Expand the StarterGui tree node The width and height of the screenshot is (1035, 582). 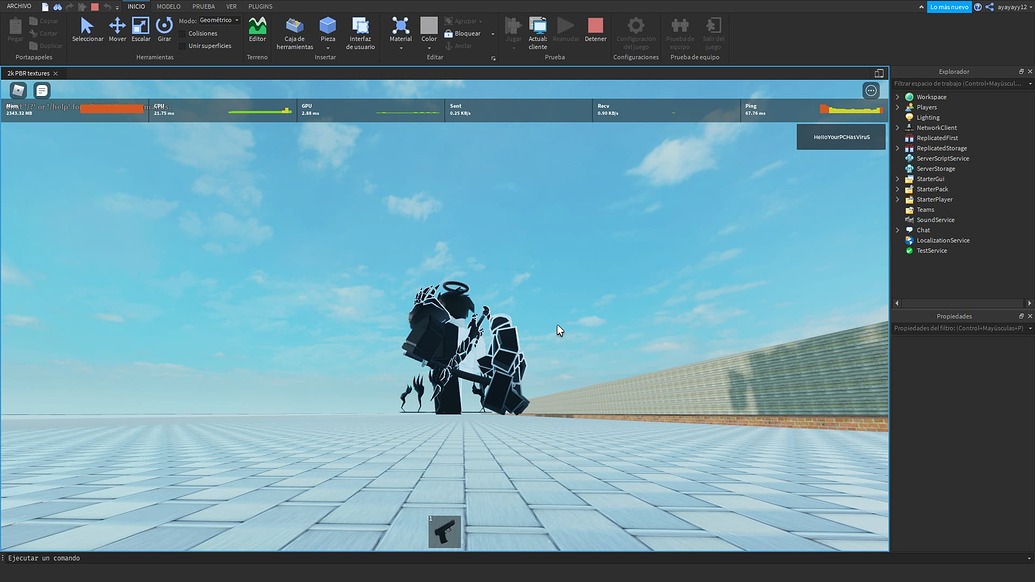[897, 179]
